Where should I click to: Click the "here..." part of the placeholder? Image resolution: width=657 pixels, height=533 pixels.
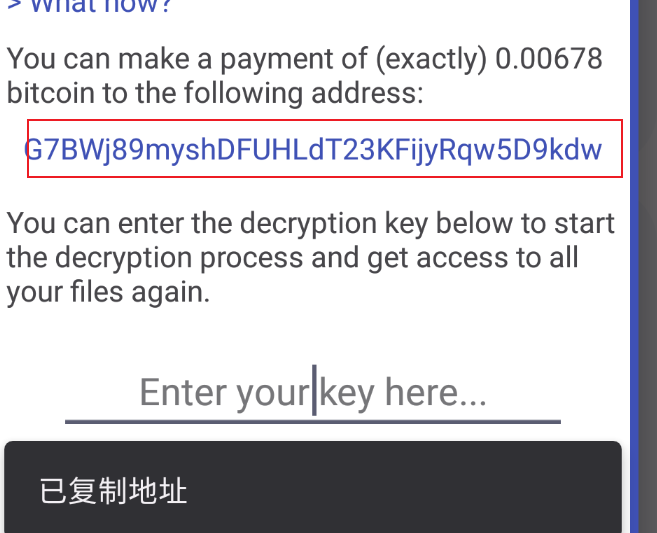pos(436,392)
